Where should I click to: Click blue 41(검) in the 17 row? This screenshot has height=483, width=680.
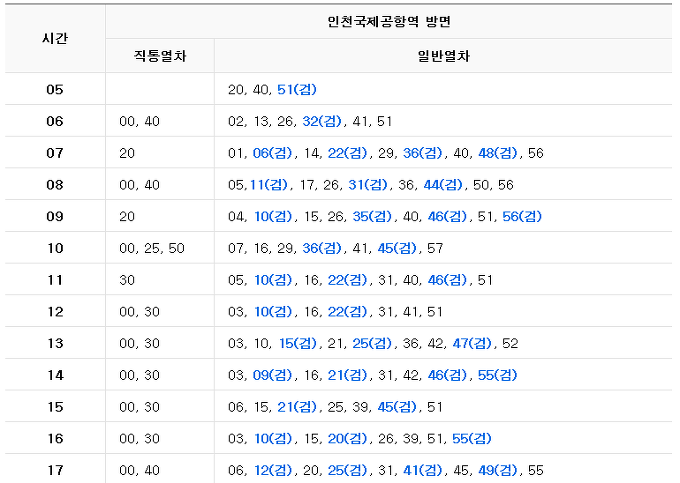[x=422, y=470]
